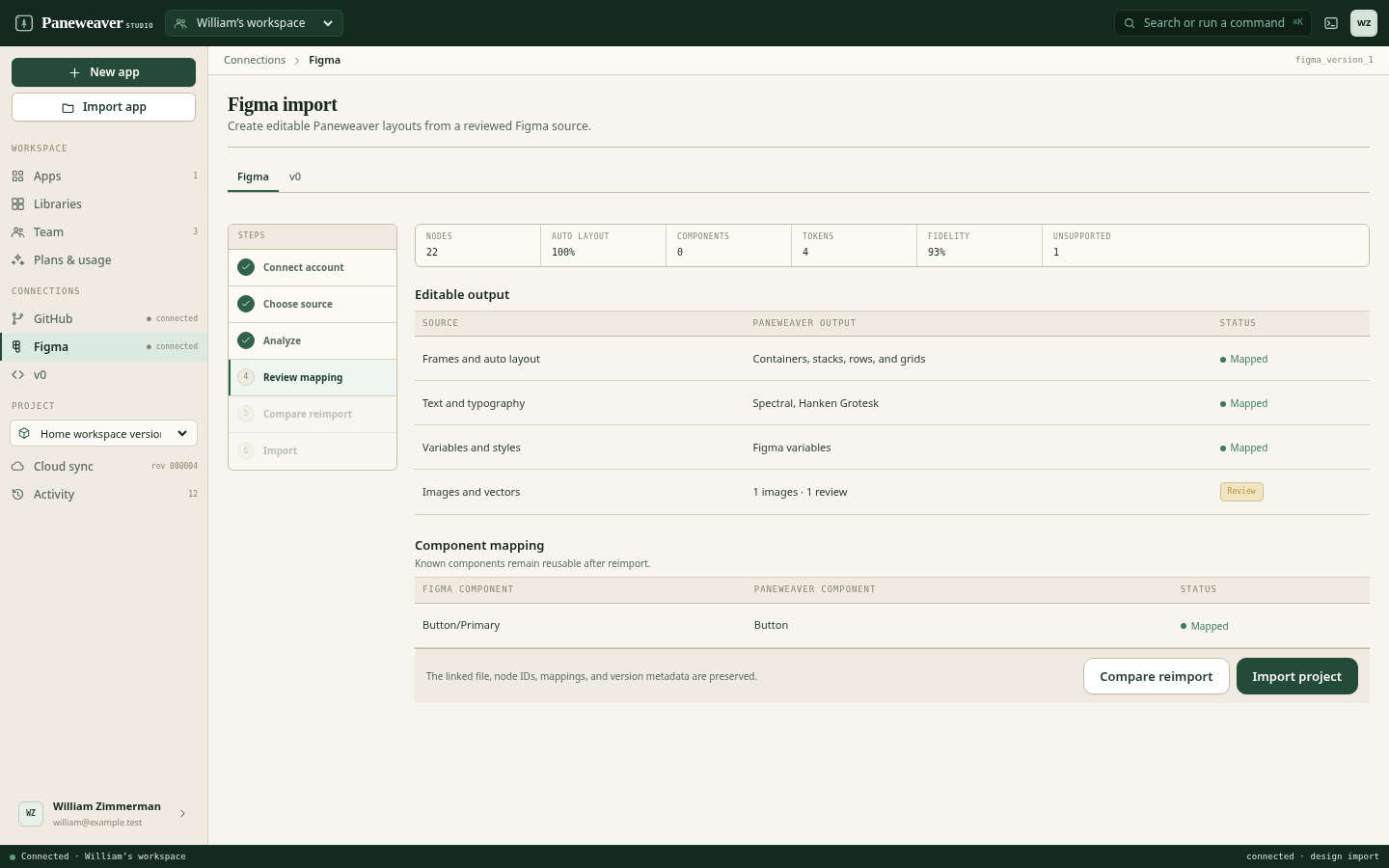Open Libraries in the sidebar

[103, 204]
